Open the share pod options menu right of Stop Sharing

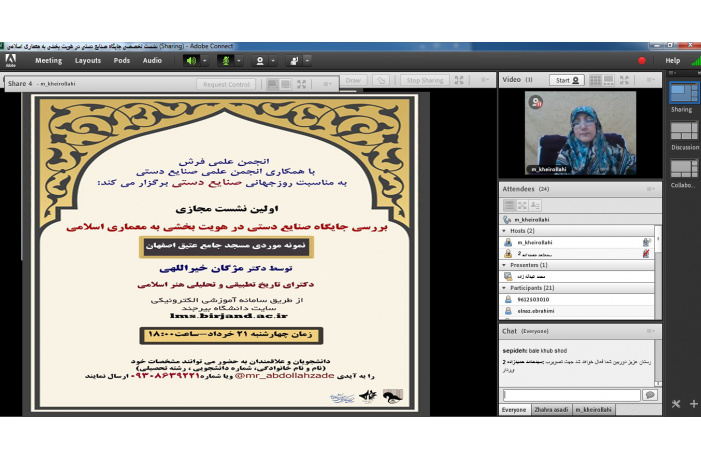485,80
